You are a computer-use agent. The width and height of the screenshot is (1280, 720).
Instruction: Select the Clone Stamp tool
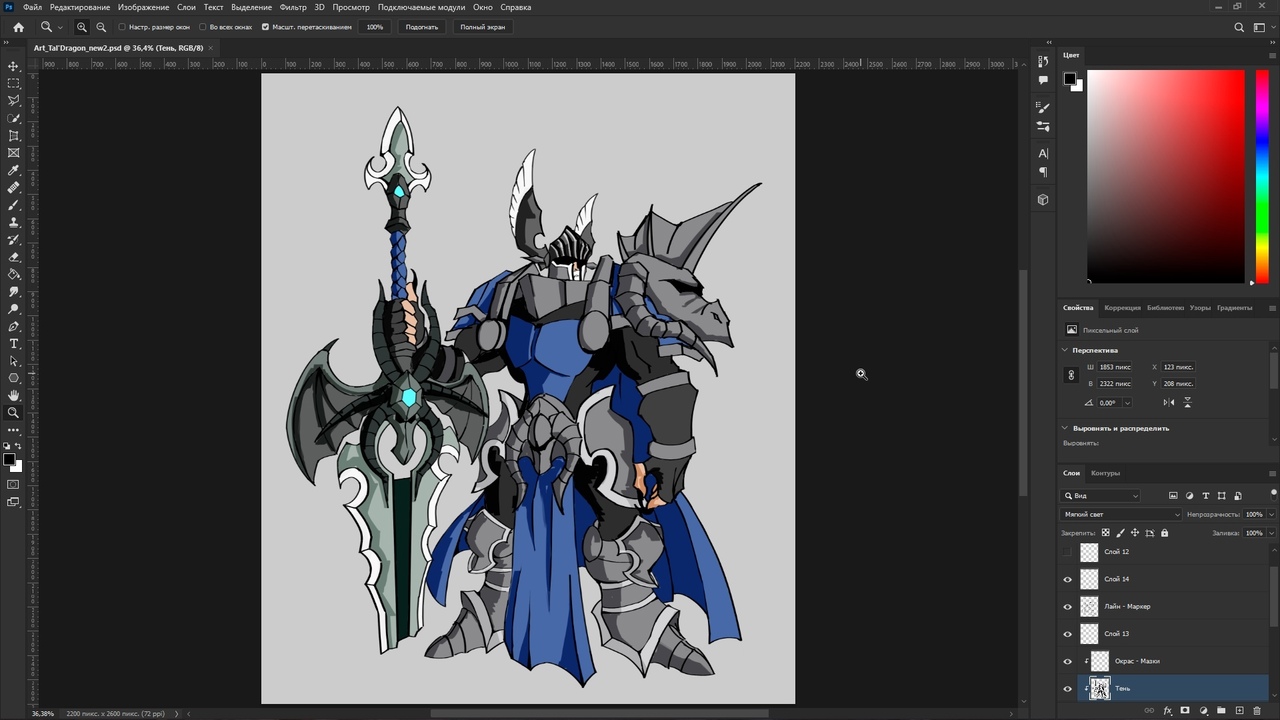tap(13, 222)
